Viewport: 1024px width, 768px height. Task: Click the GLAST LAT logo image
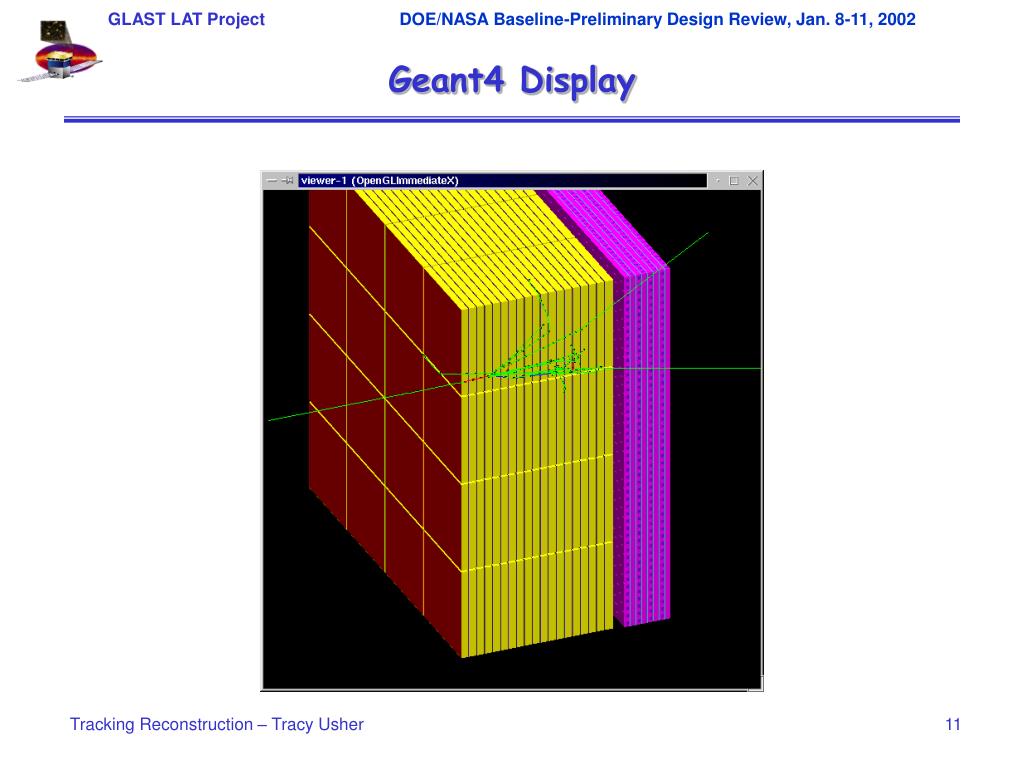59,51
